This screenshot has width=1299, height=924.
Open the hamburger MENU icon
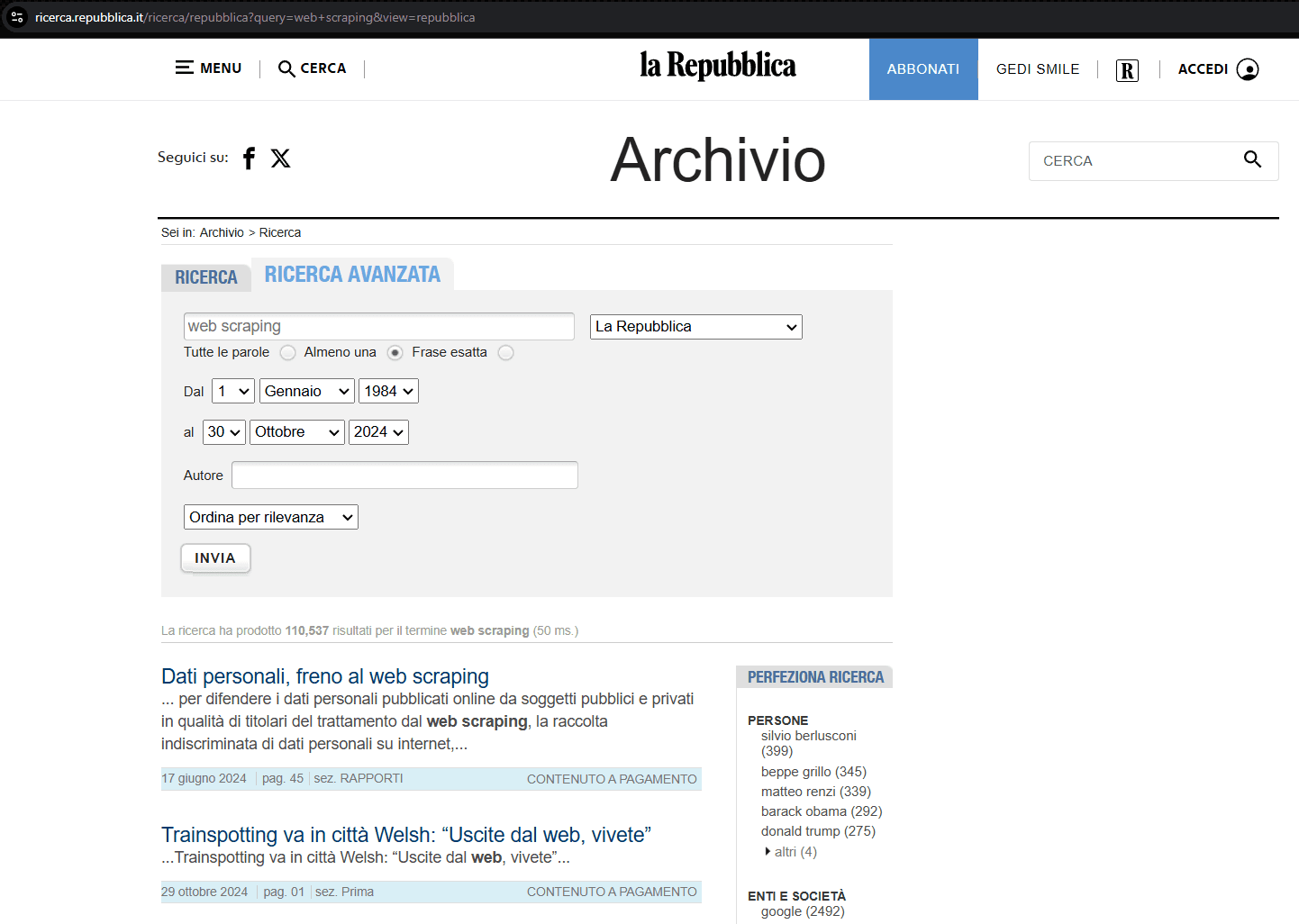click(x=185, y=68)
